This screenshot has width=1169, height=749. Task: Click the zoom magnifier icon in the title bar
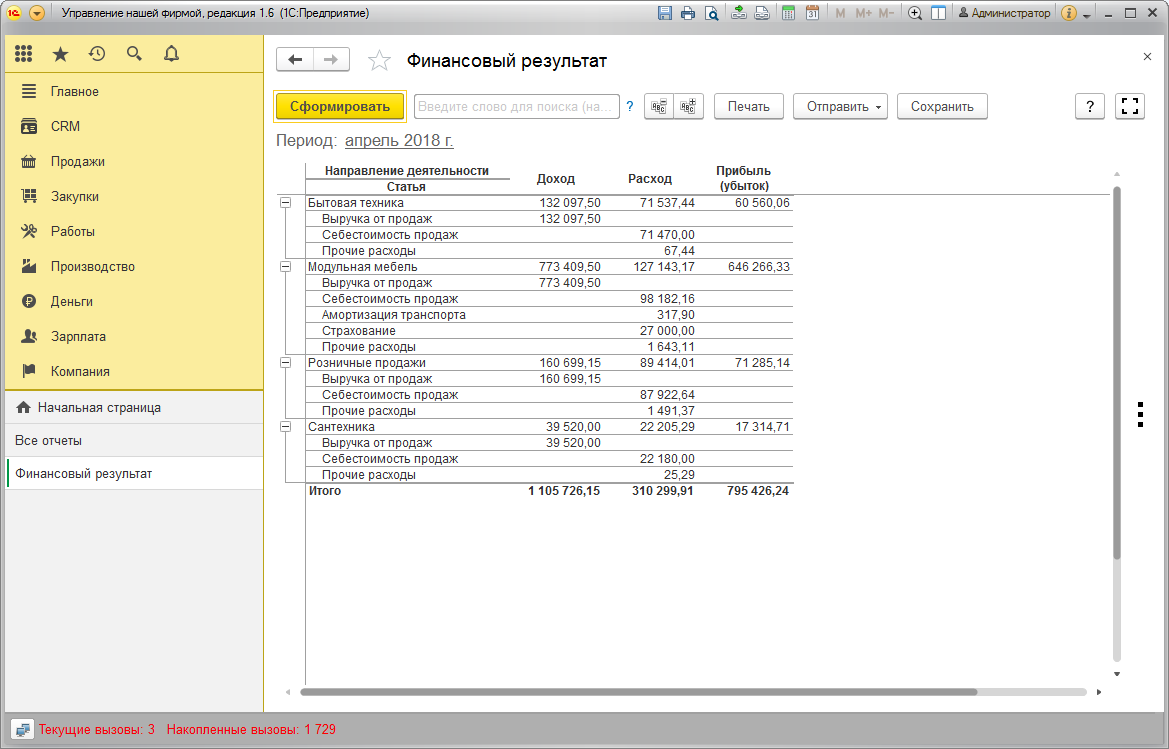click(x=915, y=13)
